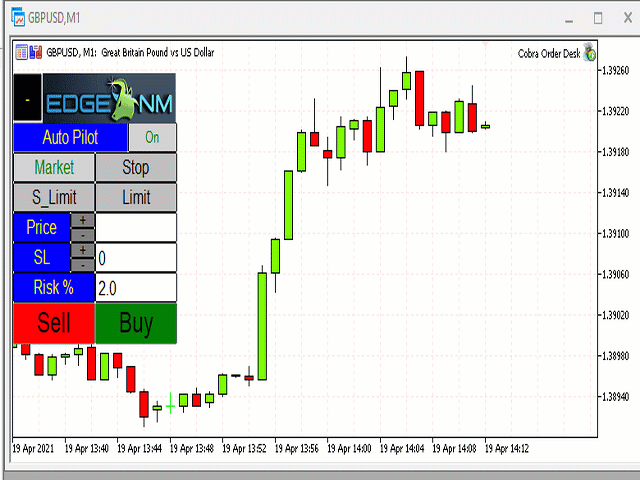The image size is (640, 480).
Task: Collapse the panel with the minus button
Action: click(x=28, y=98)
